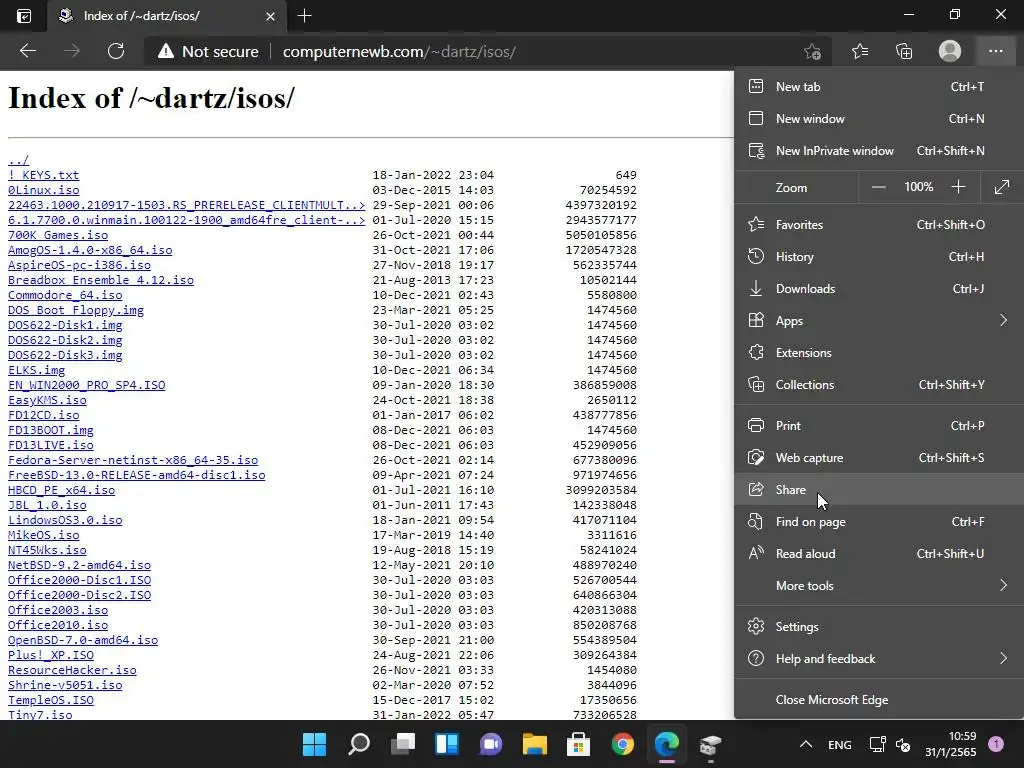Open the !_KEYS.txt file link

pyautogui.click(x=43, y=175)
